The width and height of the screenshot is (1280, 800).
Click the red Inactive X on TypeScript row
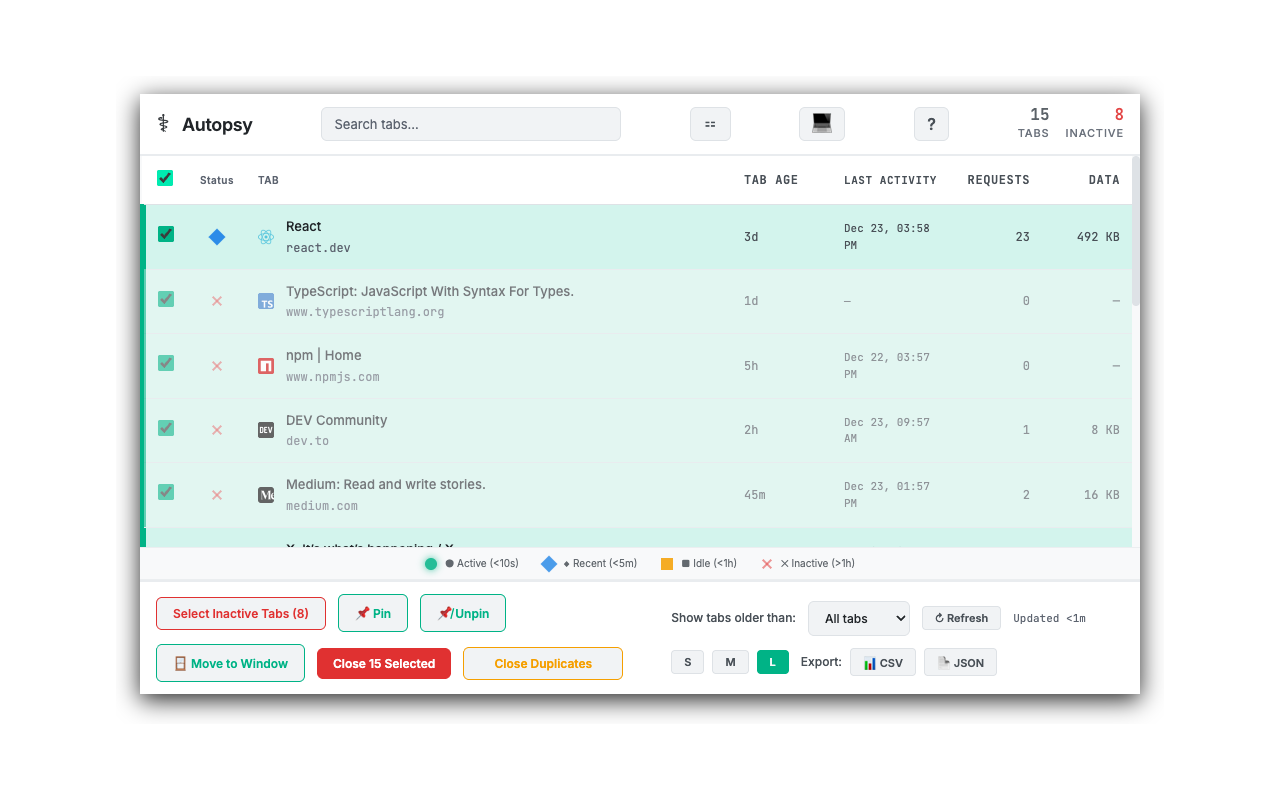[x=216, y=301]
